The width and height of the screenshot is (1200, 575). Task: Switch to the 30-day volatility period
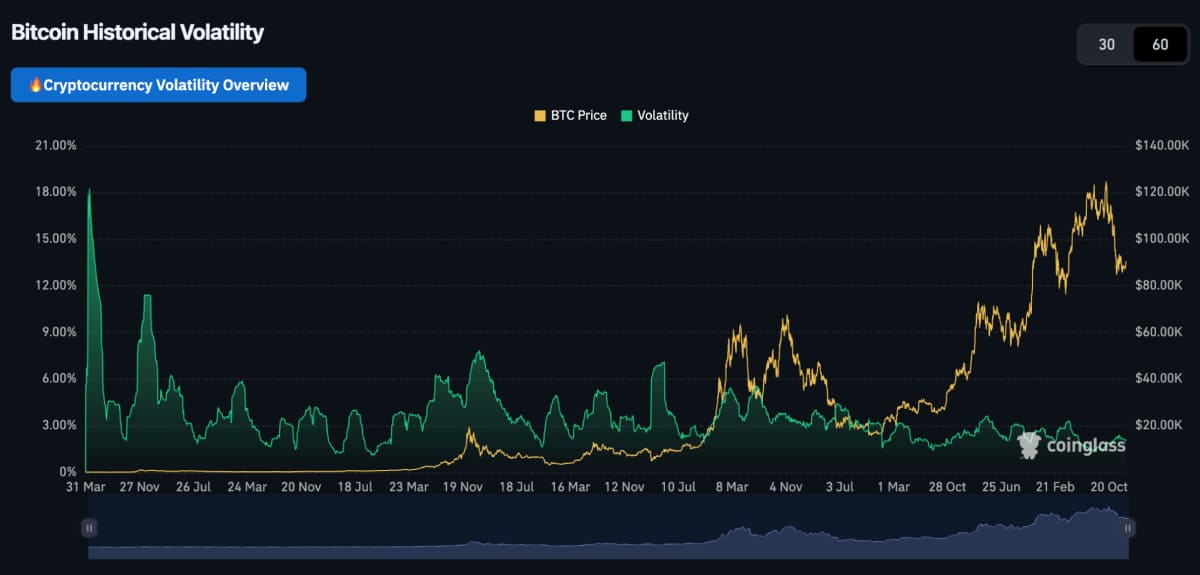[x=1106, y=44]
